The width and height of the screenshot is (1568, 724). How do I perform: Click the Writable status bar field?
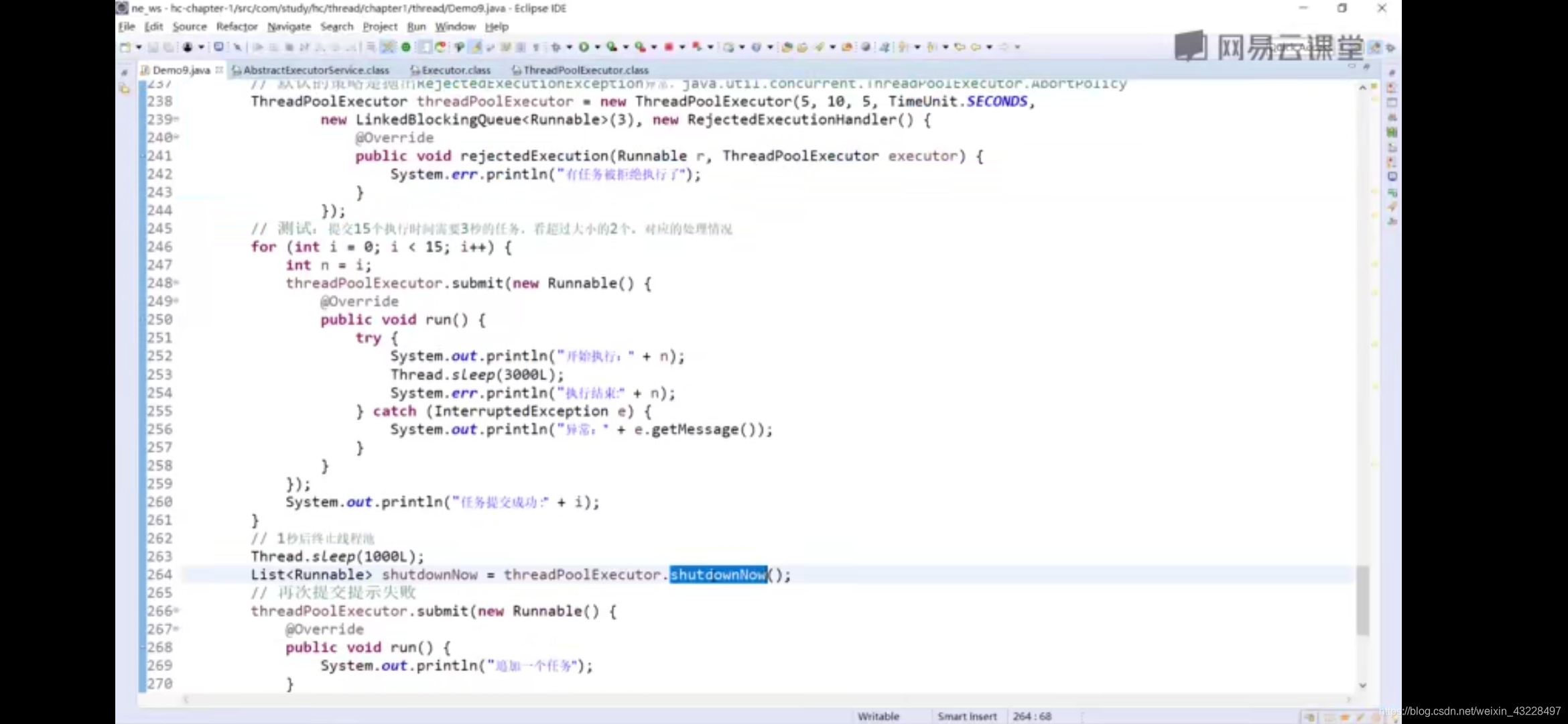(x=878, y=716)
